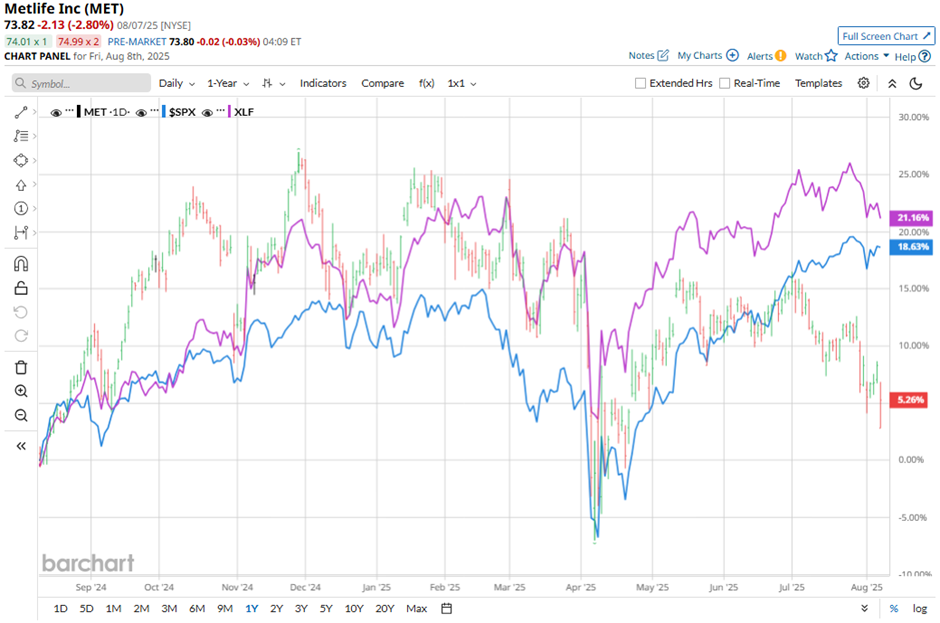940x623 pixels.
Task: Select the 5Y time range tab
Action: coord(326,609)
